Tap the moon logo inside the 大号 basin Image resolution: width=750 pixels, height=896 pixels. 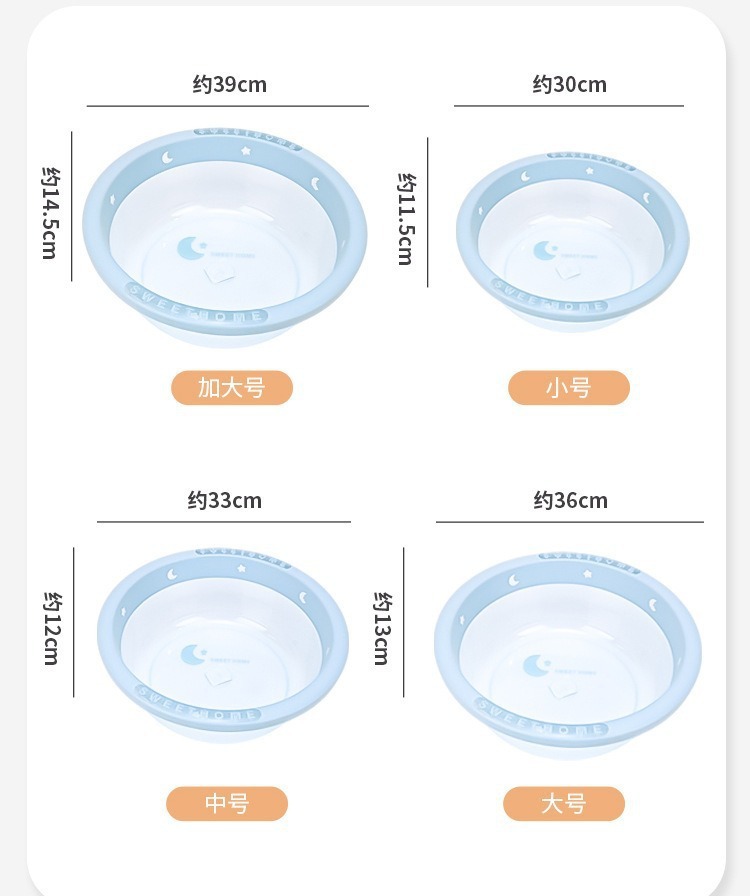point(537,667)
